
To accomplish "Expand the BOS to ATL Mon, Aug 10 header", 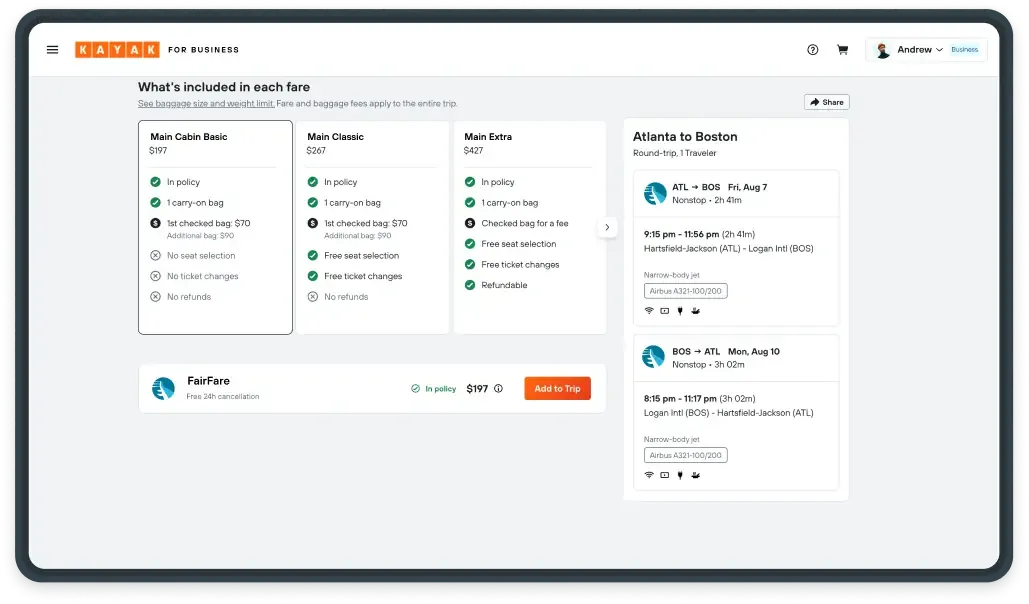I will coord(735,357).
